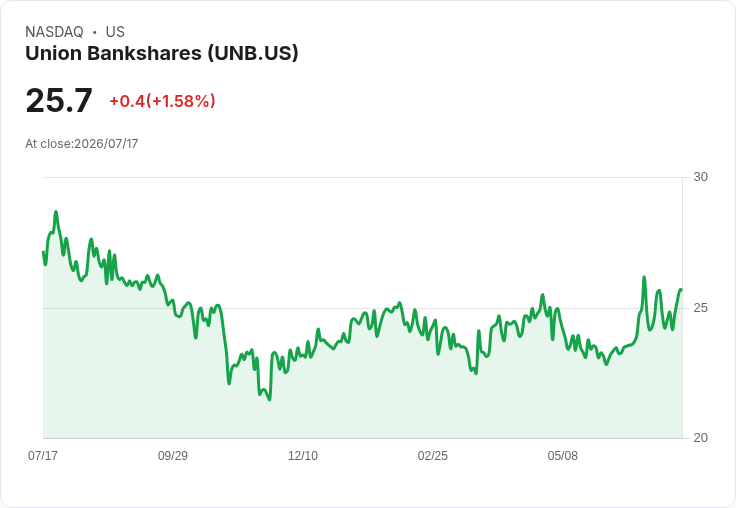Click the At close:2026/07/17 text
This screenshot has height=508, width=736.
pos(82,144)
